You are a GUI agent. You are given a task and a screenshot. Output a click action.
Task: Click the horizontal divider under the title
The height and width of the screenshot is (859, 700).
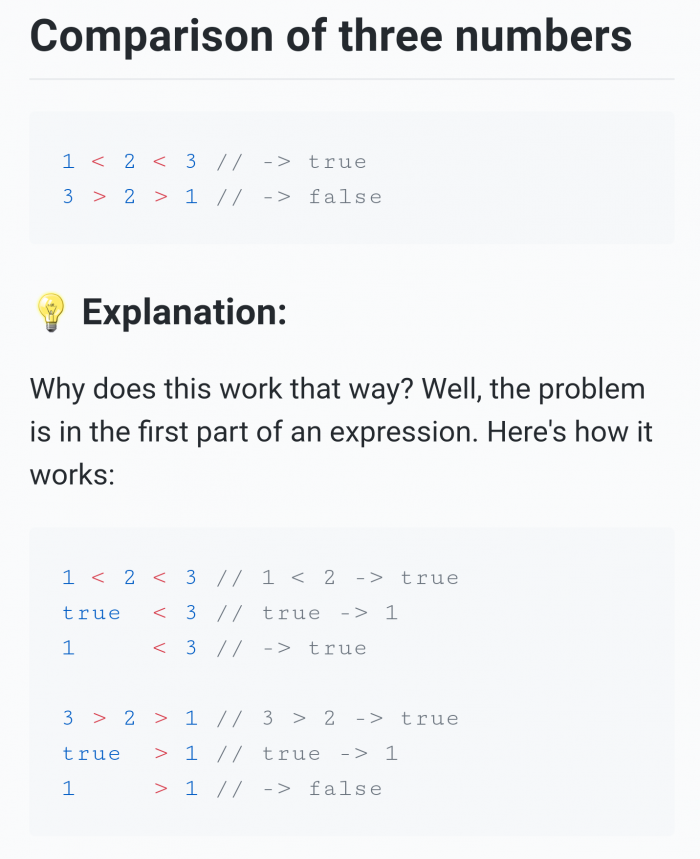point(352,79)
